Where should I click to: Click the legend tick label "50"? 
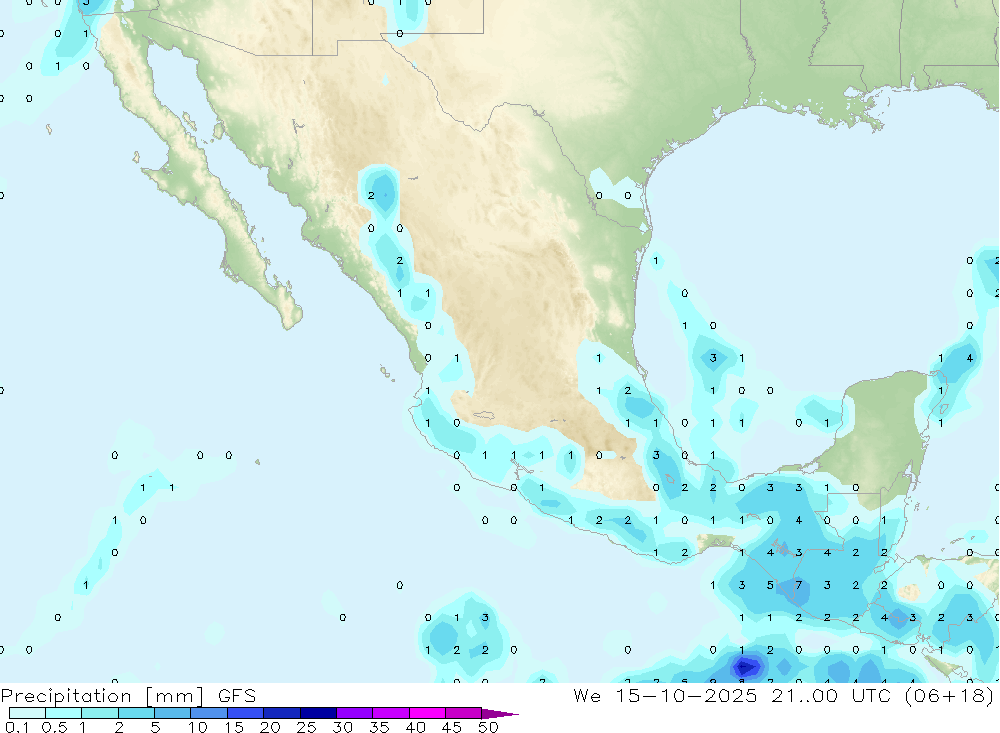tap(488, 727)
